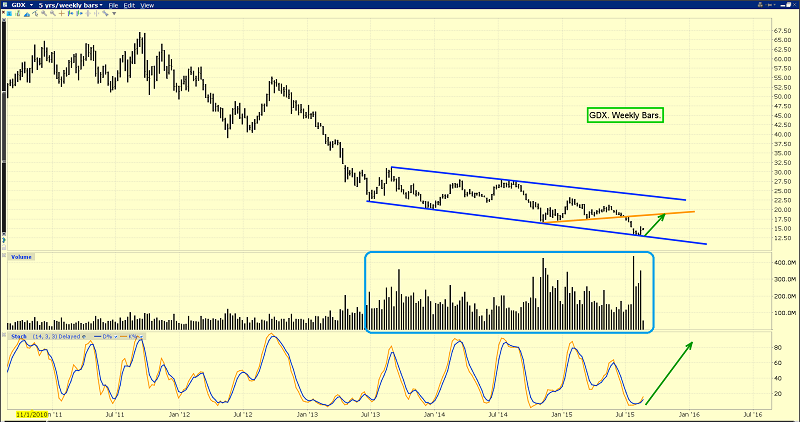This screenshot has height=422, width=800.
Task: Click the blue mountain area chart icon
Action: pos(27,14)
